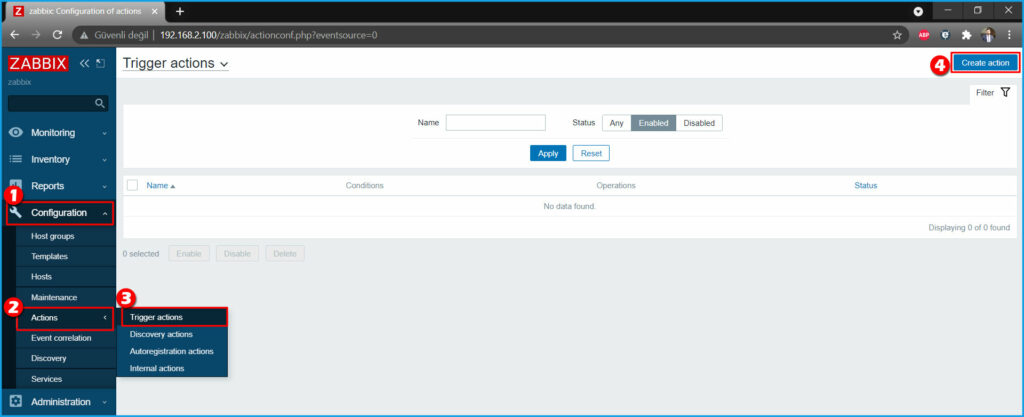Click the browser address bar URL

(268, 35)
